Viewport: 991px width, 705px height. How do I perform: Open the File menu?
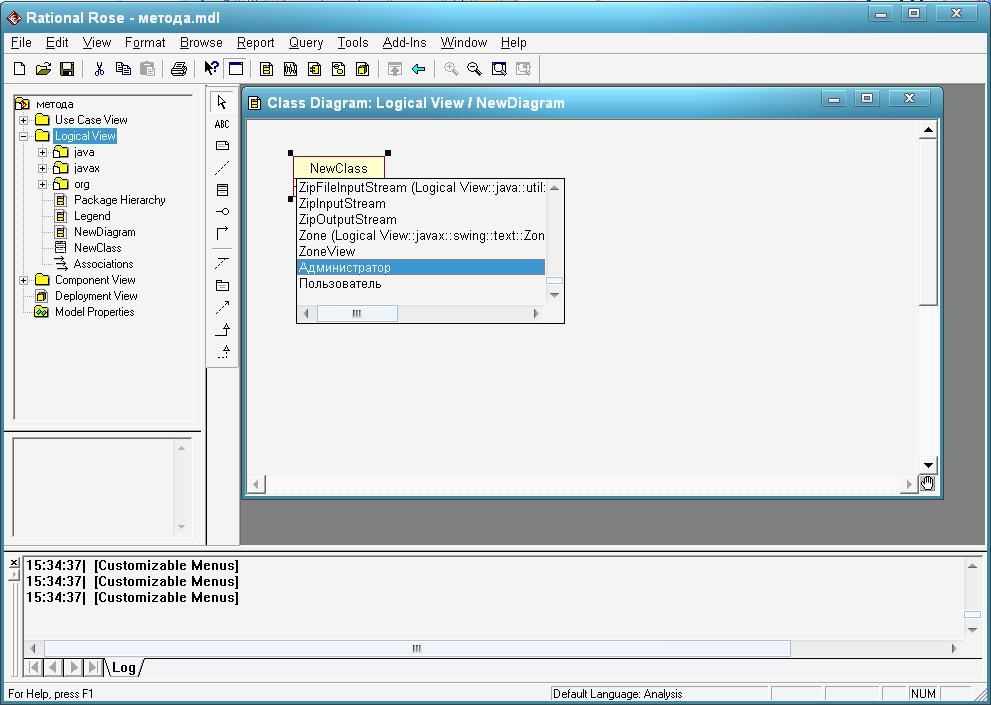[21, 42]
